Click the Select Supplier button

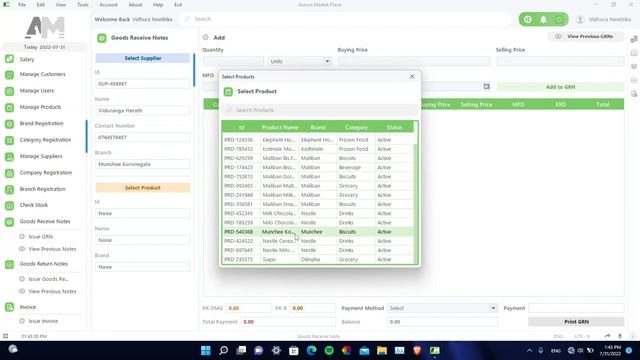[143, 58]
